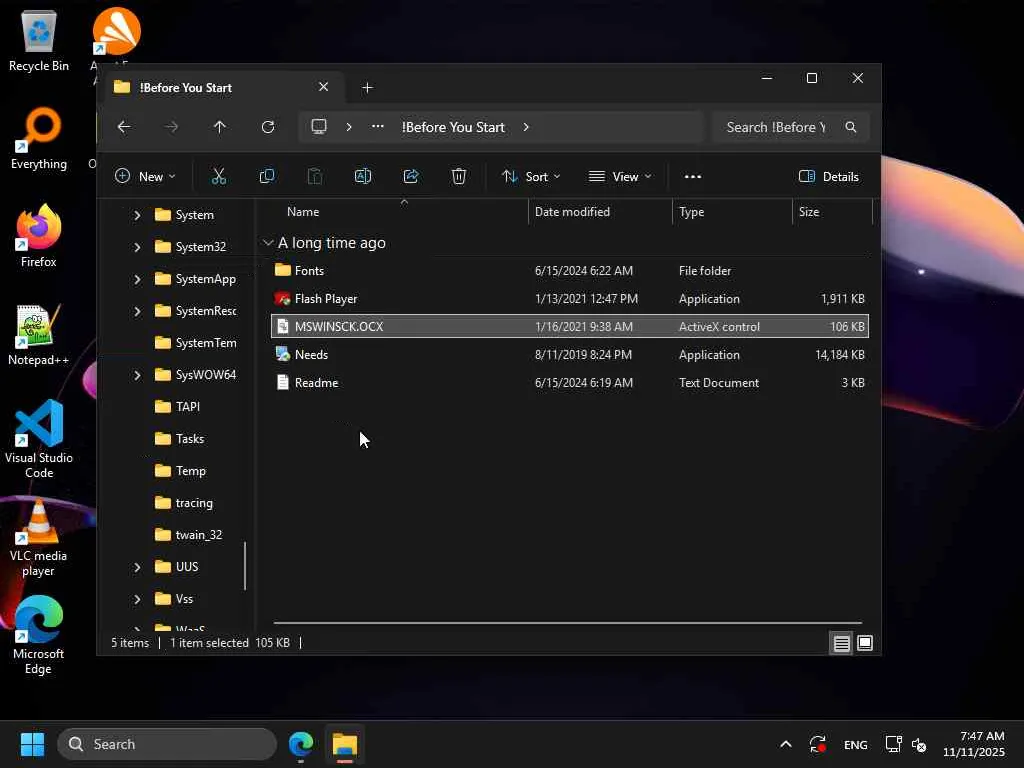Open the See more three-dots menu
Image resolution: width=1024 pixels, height=768 pixels.
[693, 176]
